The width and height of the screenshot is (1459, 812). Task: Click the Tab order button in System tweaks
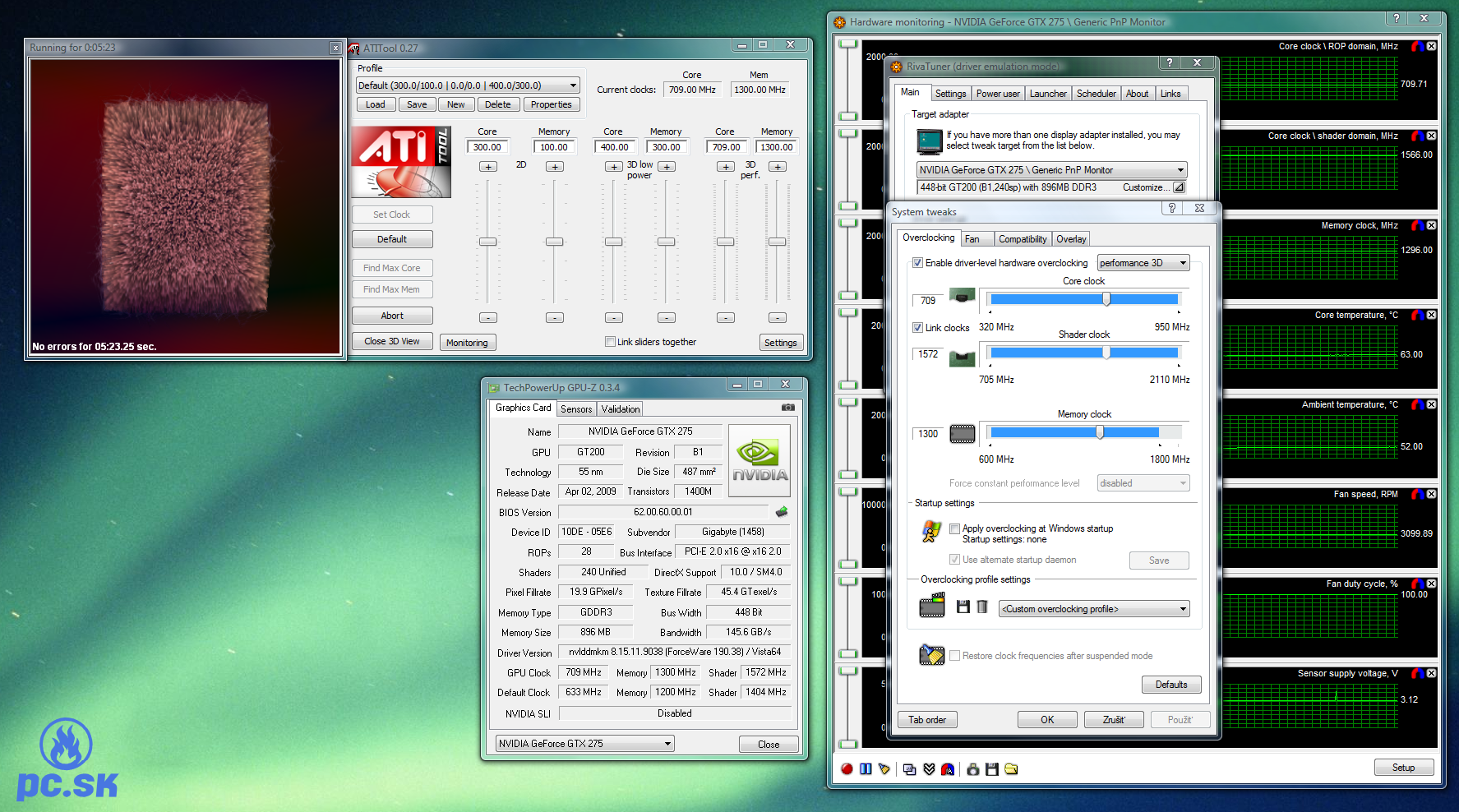pos(927,720)
